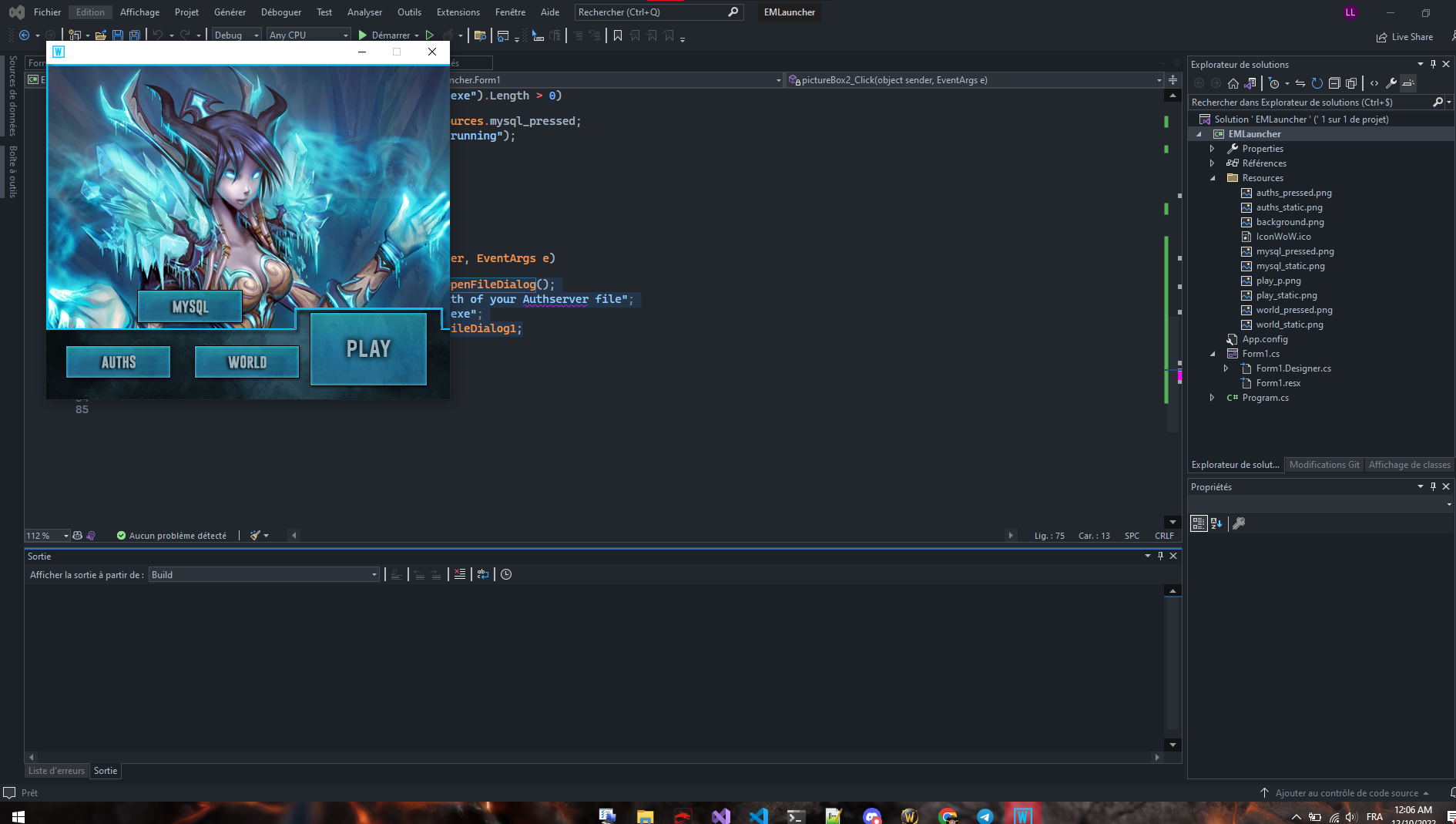
Task: Select background.png in Solution Explorer
Action: click(1290, 222)
